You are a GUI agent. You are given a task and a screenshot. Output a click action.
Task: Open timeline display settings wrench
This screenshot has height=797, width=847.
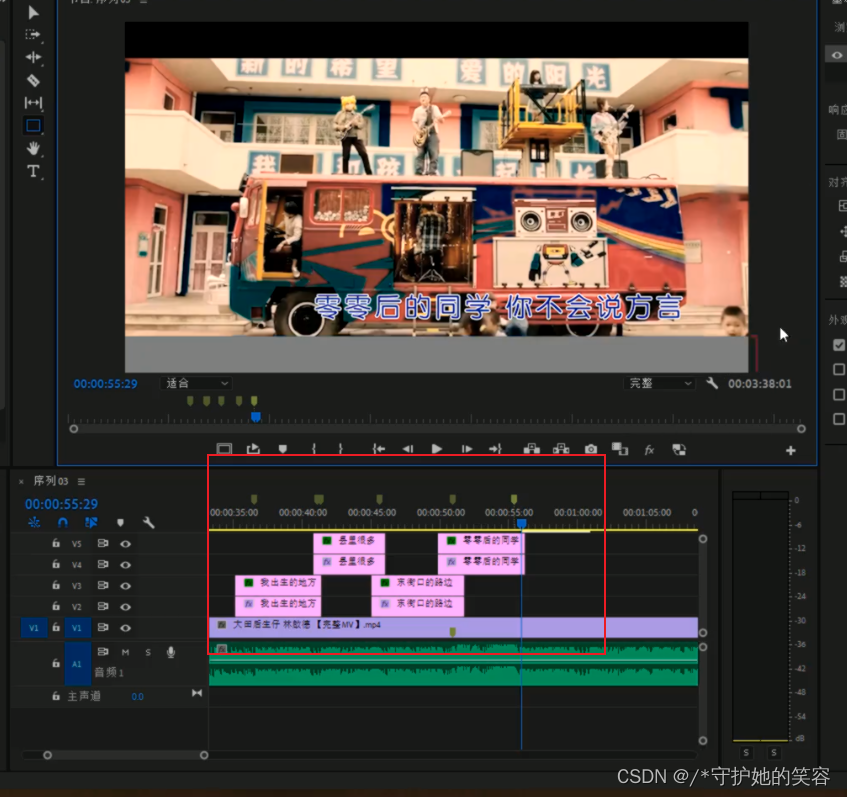(149, 523)
